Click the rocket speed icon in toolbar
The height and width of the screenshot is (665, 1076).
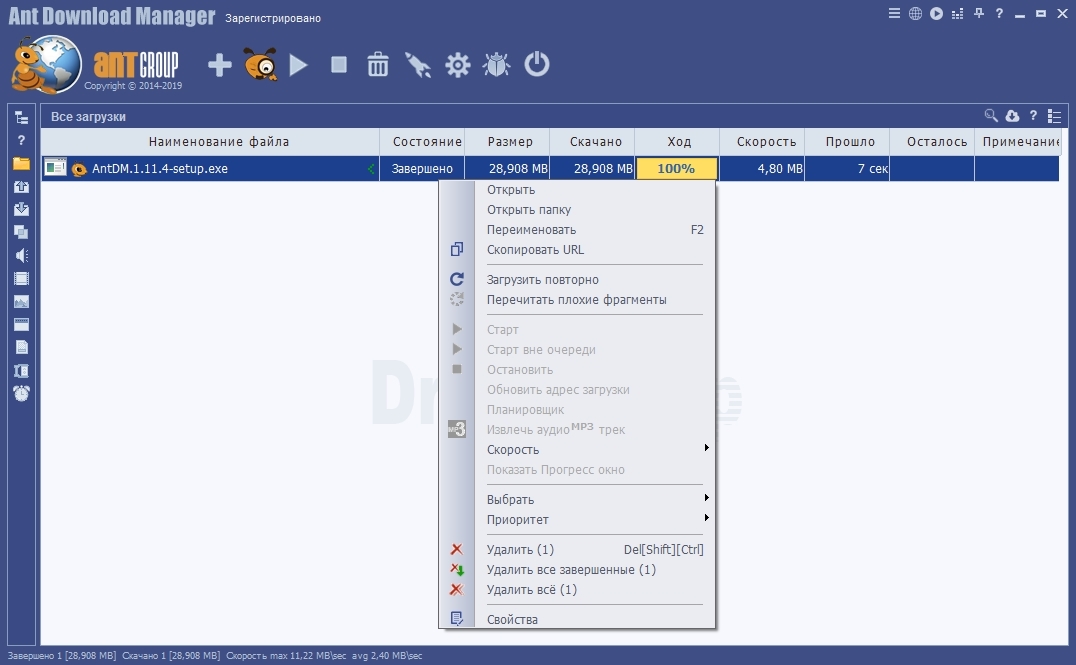417,65
